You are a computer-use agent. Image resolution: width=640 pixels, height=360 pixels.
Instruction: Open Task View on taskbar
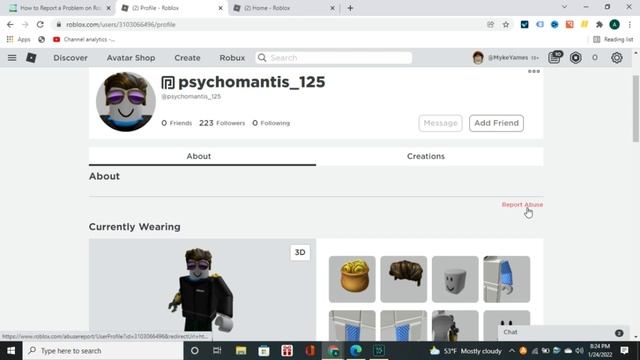pos(217,351)
